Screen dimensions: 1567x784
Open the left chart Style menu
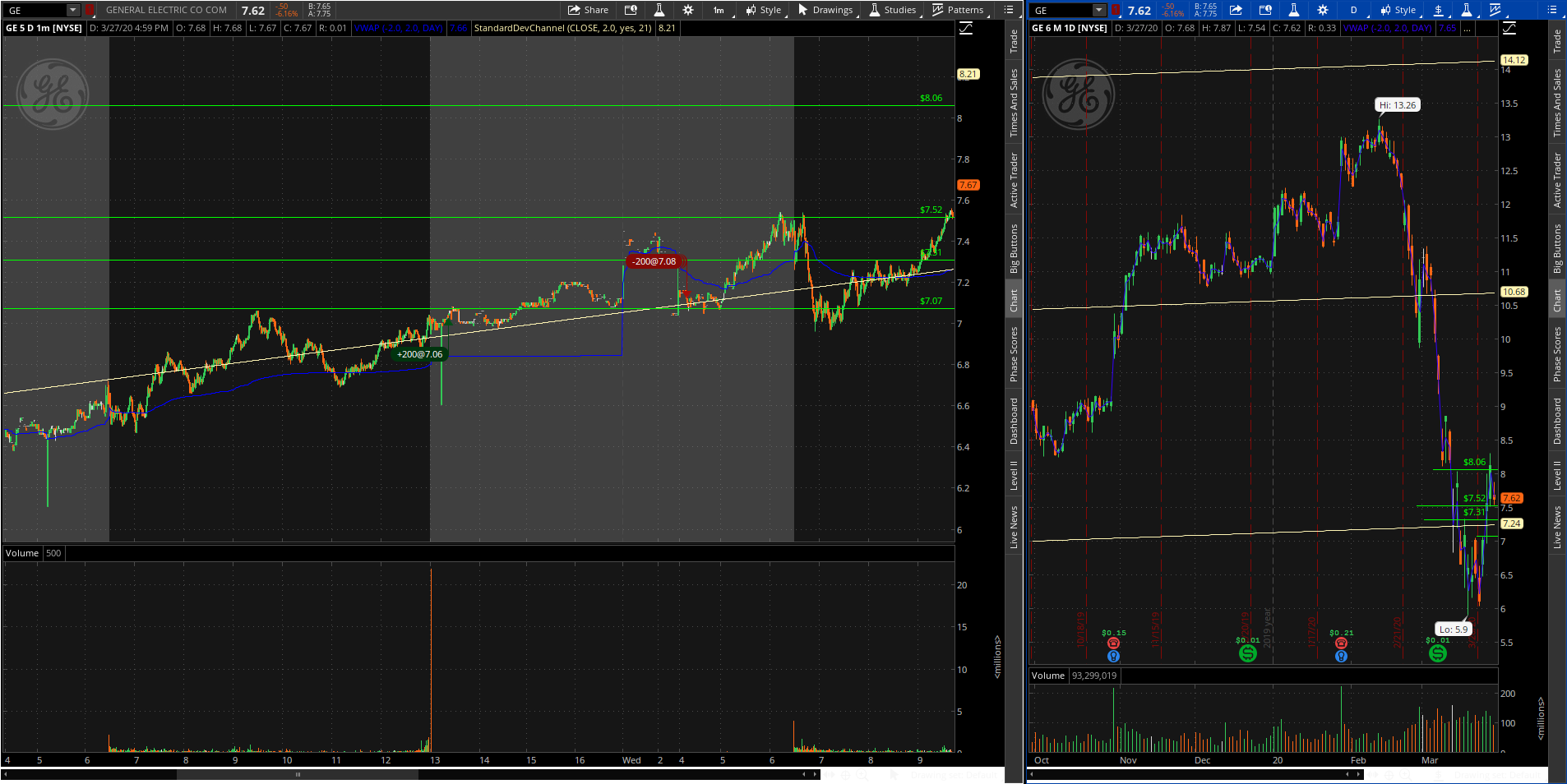pos(764,10)
